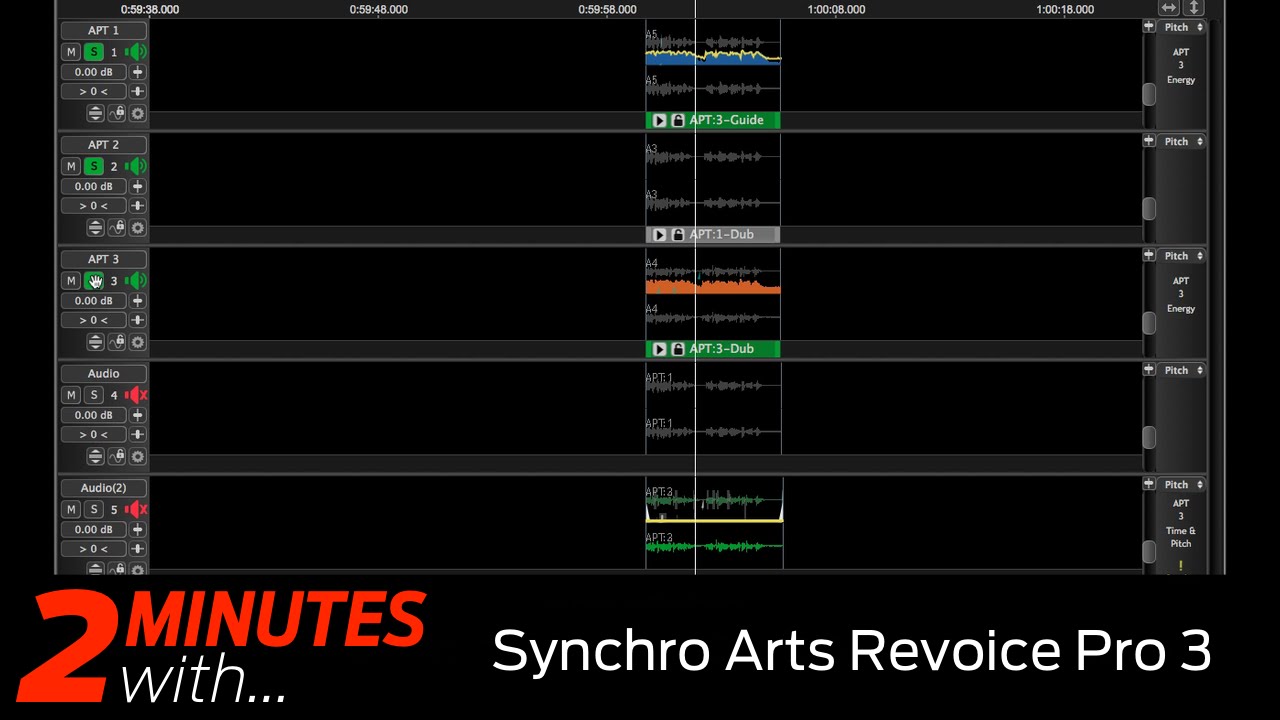Click the Audio(2) 0.00 dB level field
This screenshot has height=720, width=1280.
pos(94,529)
